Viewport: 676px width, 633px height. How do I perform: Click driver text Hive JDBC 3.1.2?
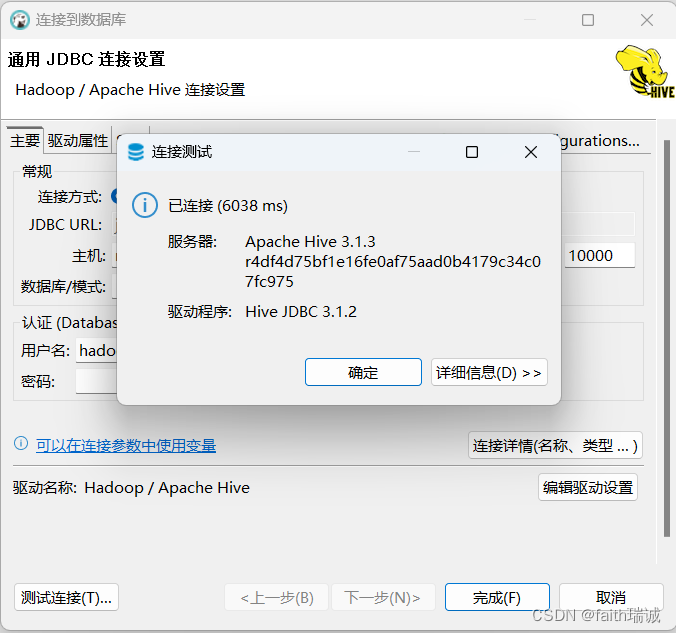coord(301,311)
